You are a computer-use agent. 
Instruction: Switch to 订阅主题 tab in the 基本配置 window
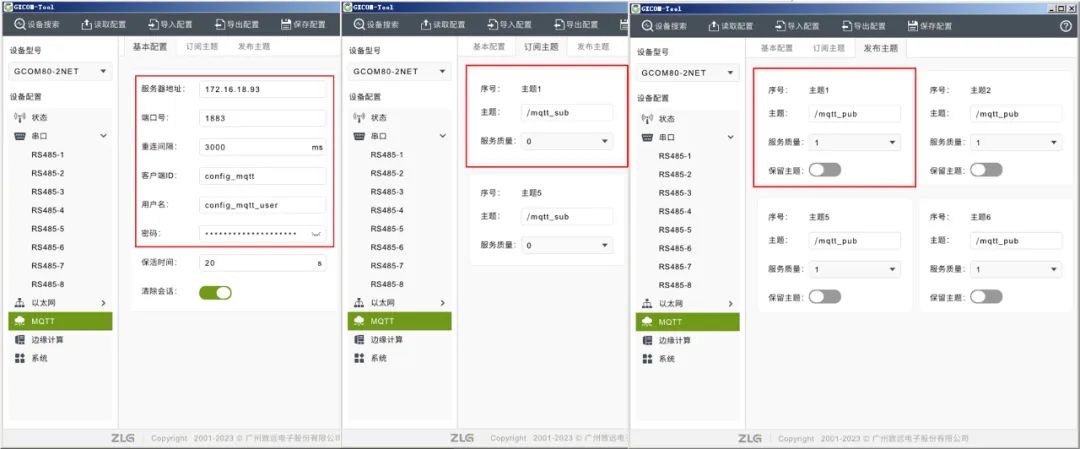pyautogui.click(x=202, y=47)
